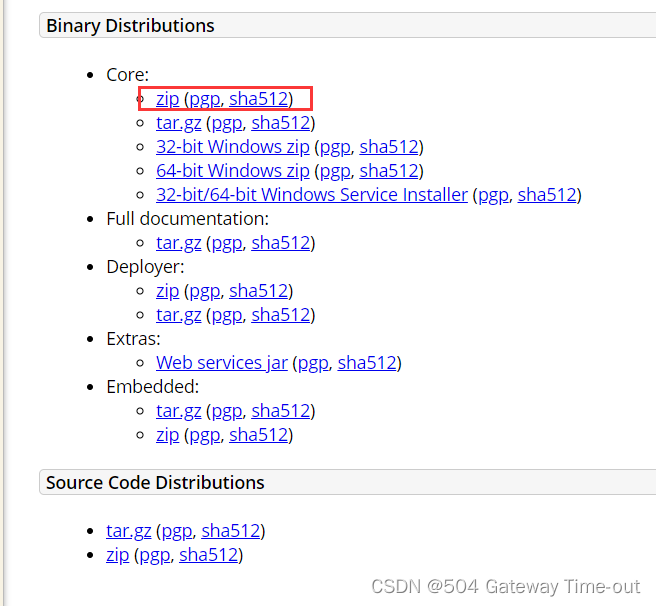Image resolution: width=656 pixels, height=606 pixels.
Task: Download the source code zip
Action: (117, 555)
